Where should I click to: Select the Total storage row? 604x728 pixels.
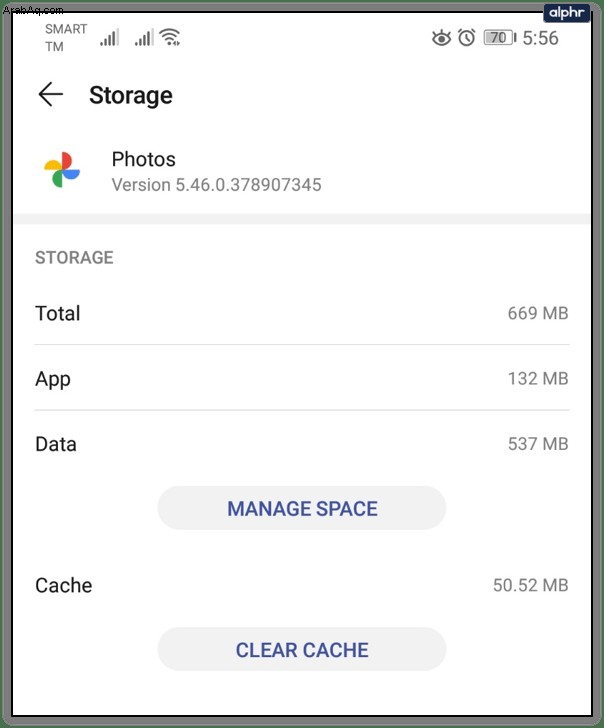pos(302,313)
